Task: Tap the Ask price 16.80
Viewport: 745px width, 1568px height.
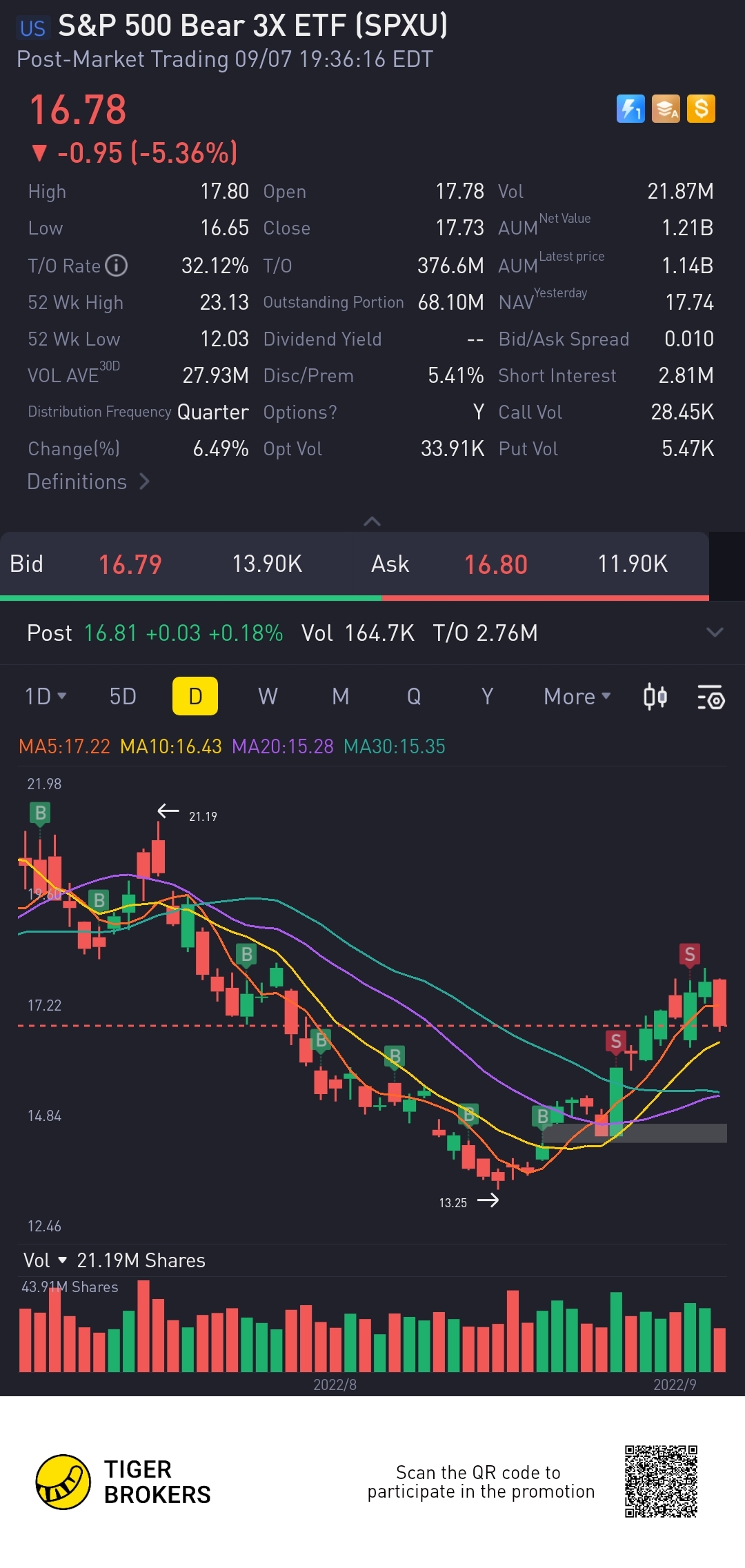Action: tap(495, 564)
